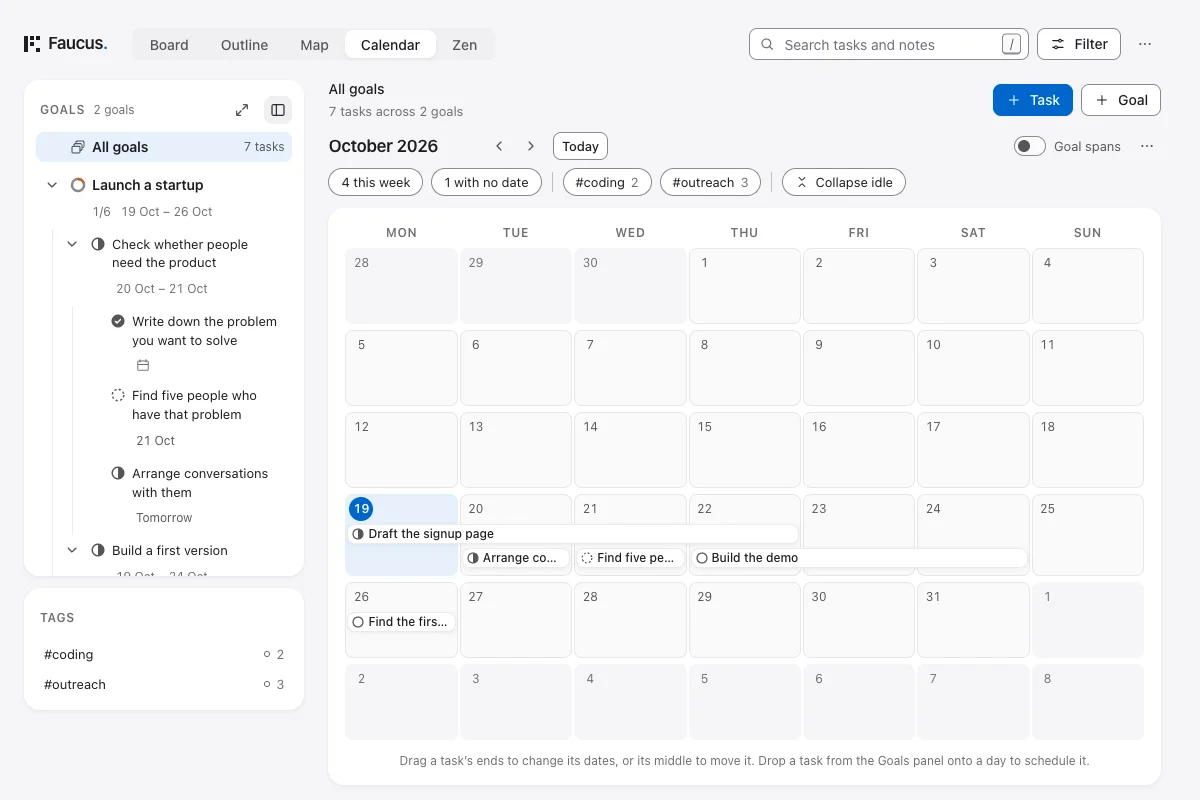Switch to the Board view
The height and width of the screenshot is (800, 1200).
(x=169, y=44)
